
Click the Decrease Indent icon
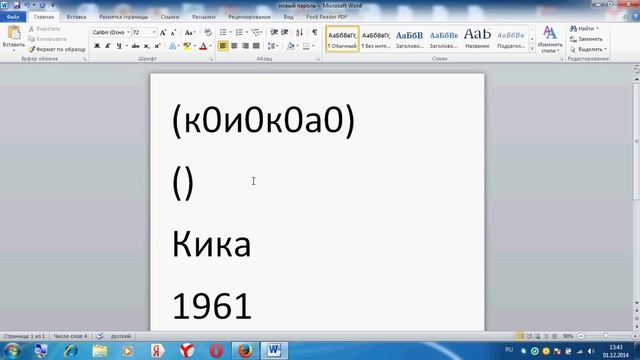(x=274, y=32)
